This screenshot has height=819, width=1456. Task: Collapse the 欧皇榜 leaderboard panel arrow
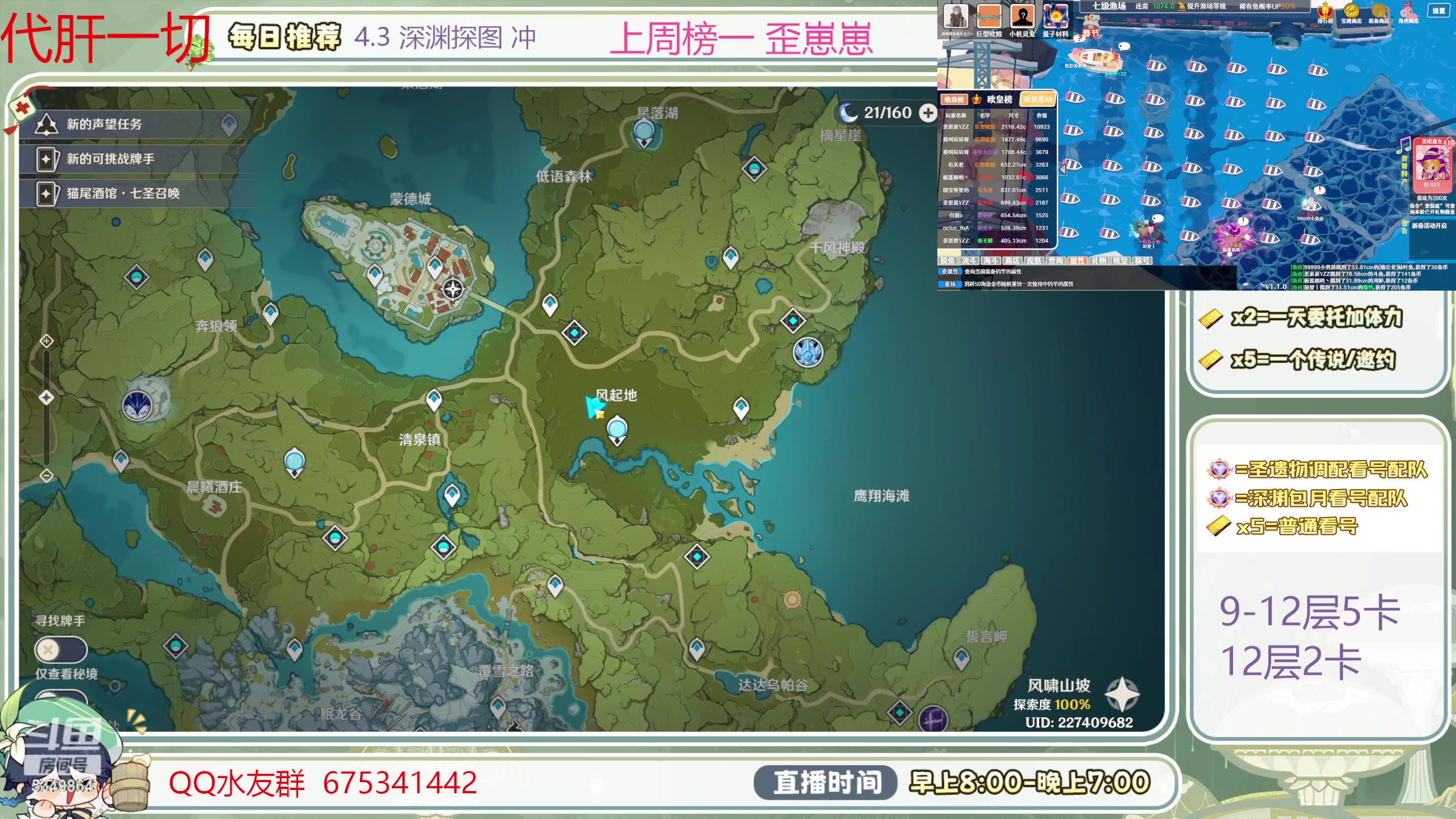(1062, 169)
